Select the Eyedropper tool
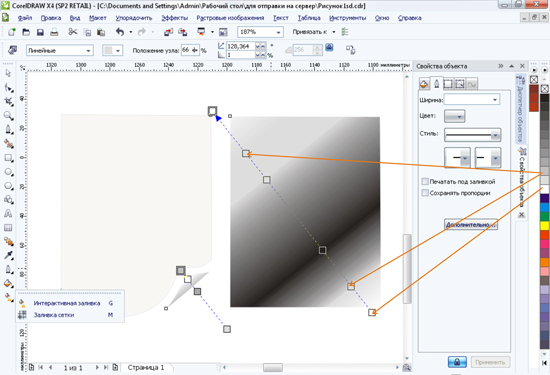550x375 pixels. 8,255
